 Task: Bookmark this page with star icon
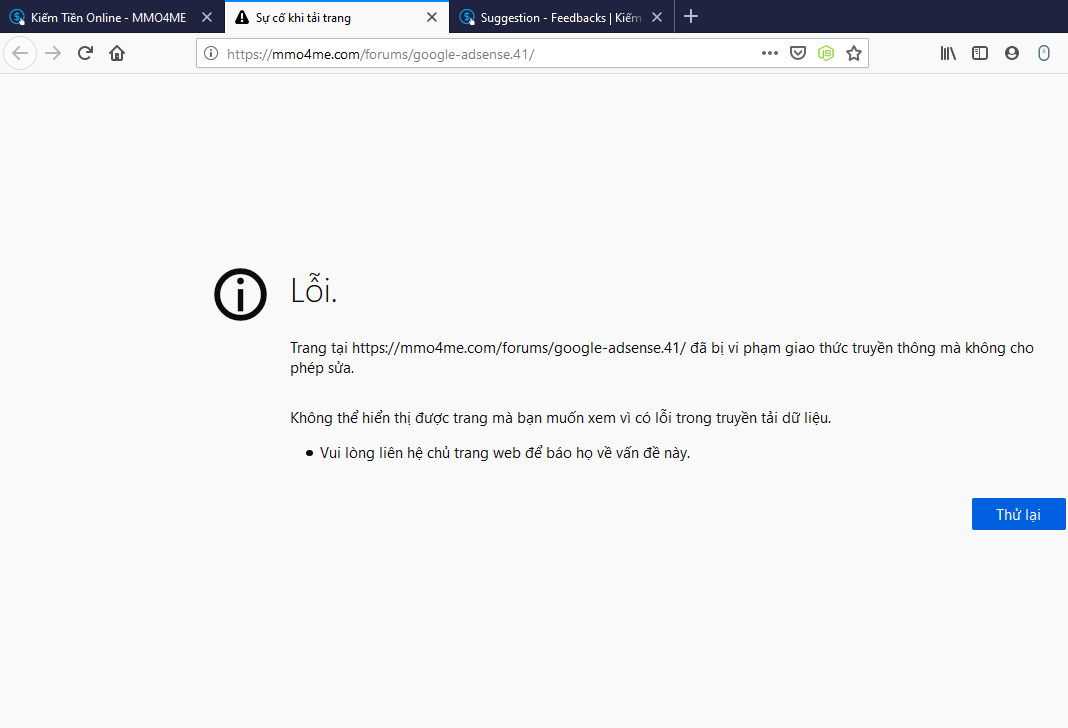(853, 53)
